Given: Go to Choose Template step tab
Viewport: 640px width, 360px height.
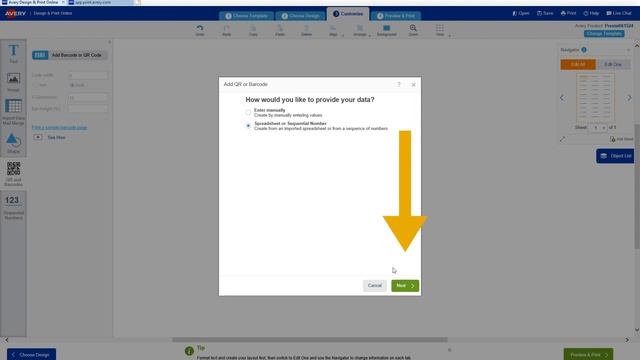Looking at the screenshot, I should click(246, 16).
